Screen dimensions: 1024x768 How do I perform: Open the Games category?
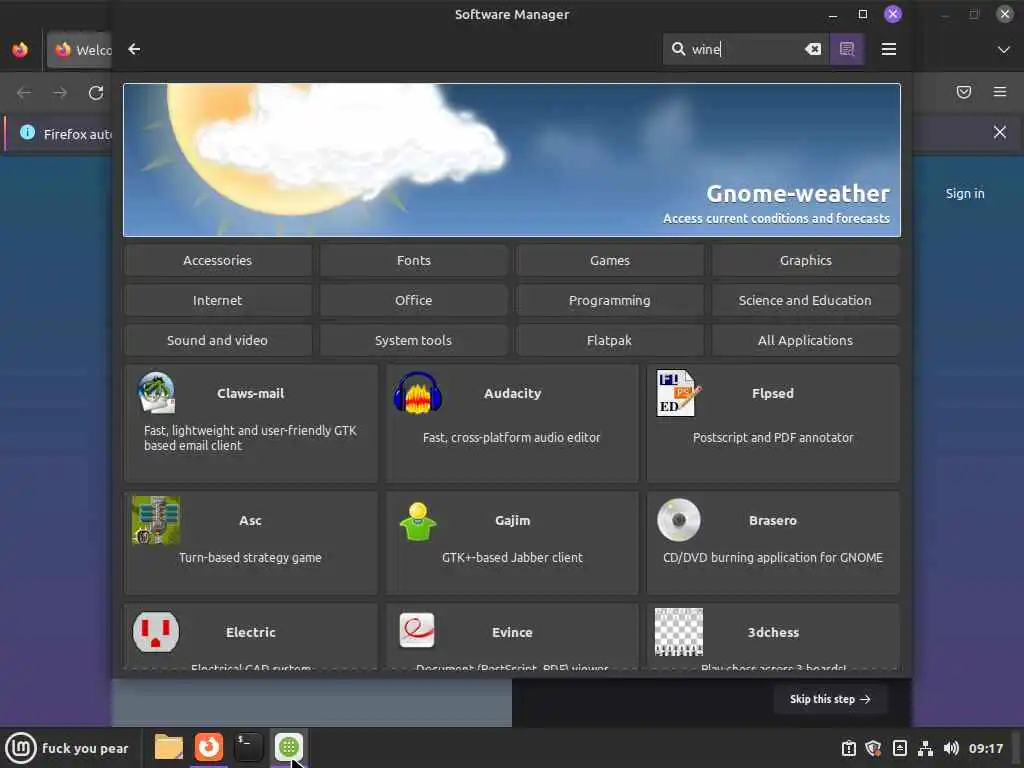[x=609, y=261]
